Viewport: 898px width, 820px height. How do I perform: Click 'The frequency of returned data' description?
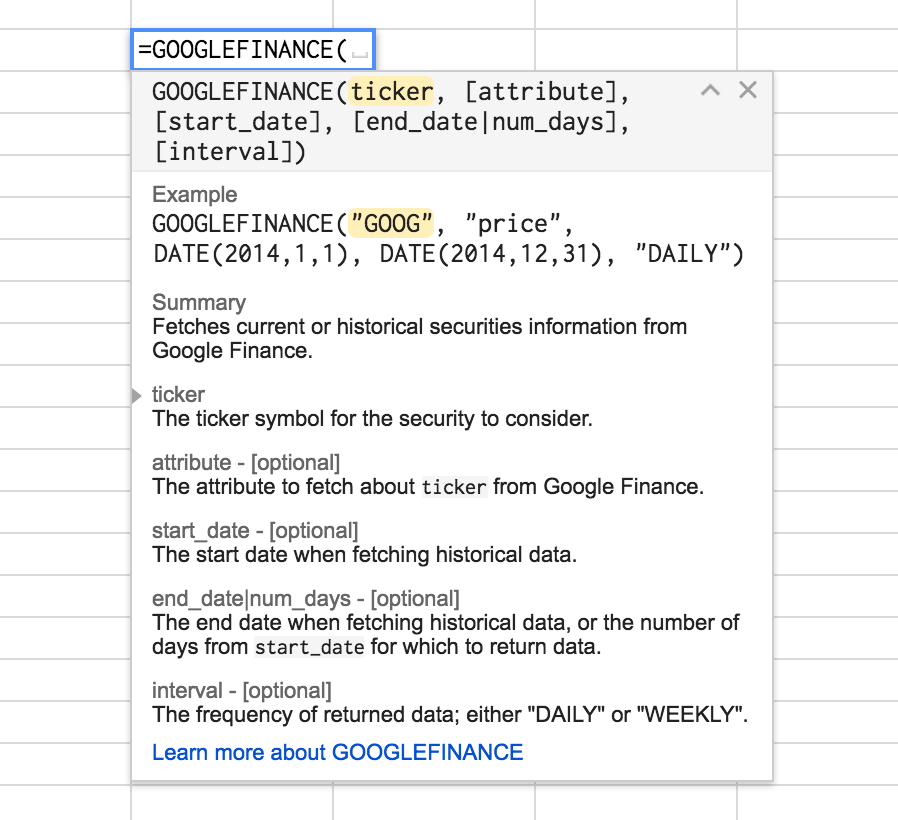(x=450, y=715)
